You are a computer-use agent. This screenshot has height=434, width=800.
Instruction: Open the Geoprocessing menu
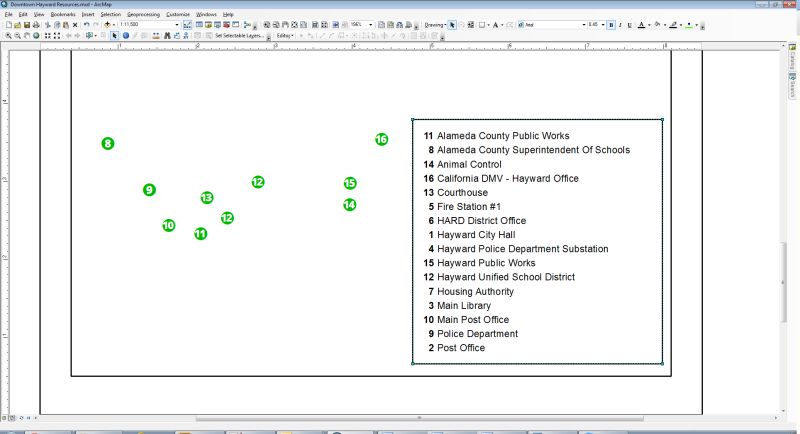[x=143, y=14]
